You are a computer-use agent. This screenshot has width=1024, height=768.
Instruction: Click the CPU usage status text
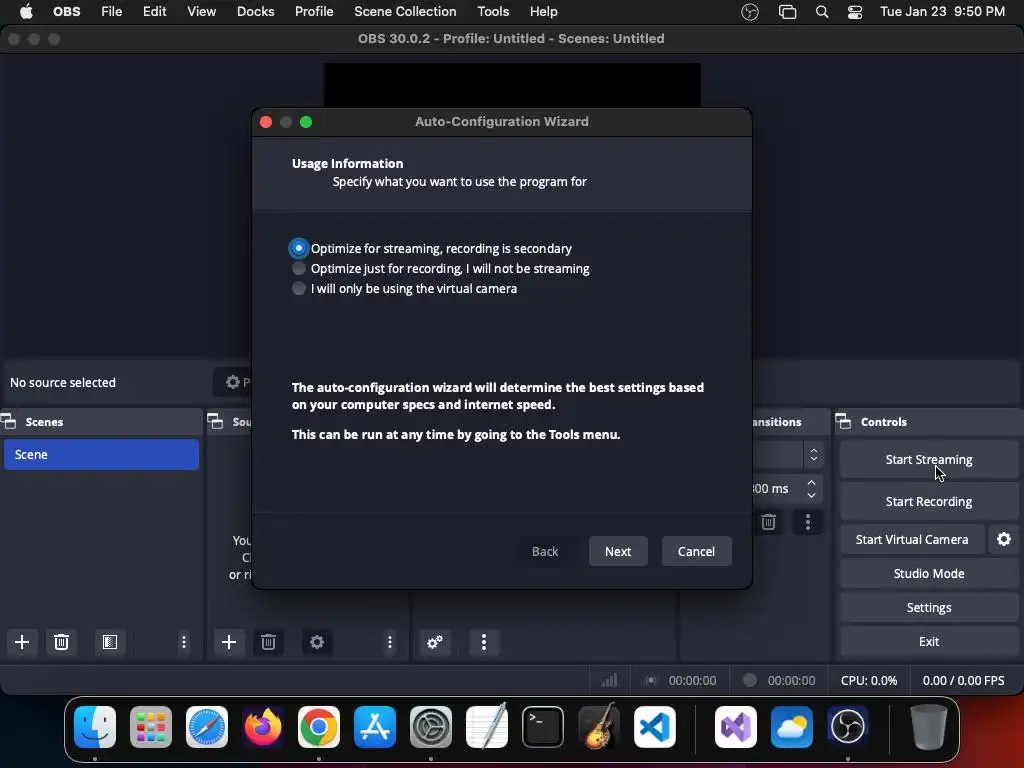click(869, 680)
